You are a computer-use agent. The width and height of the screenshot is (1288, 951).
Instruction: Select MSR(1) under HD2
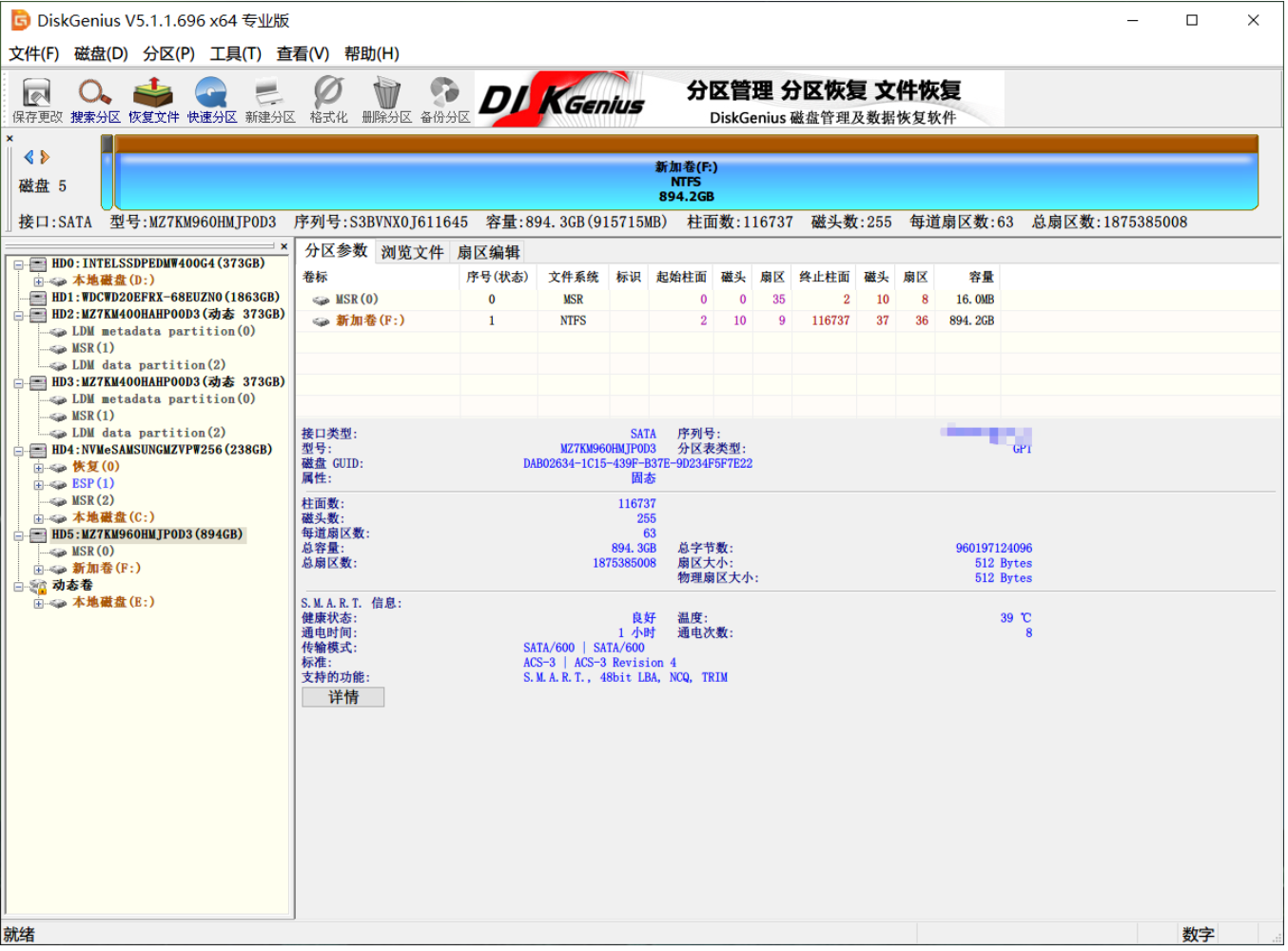point(92,349)
